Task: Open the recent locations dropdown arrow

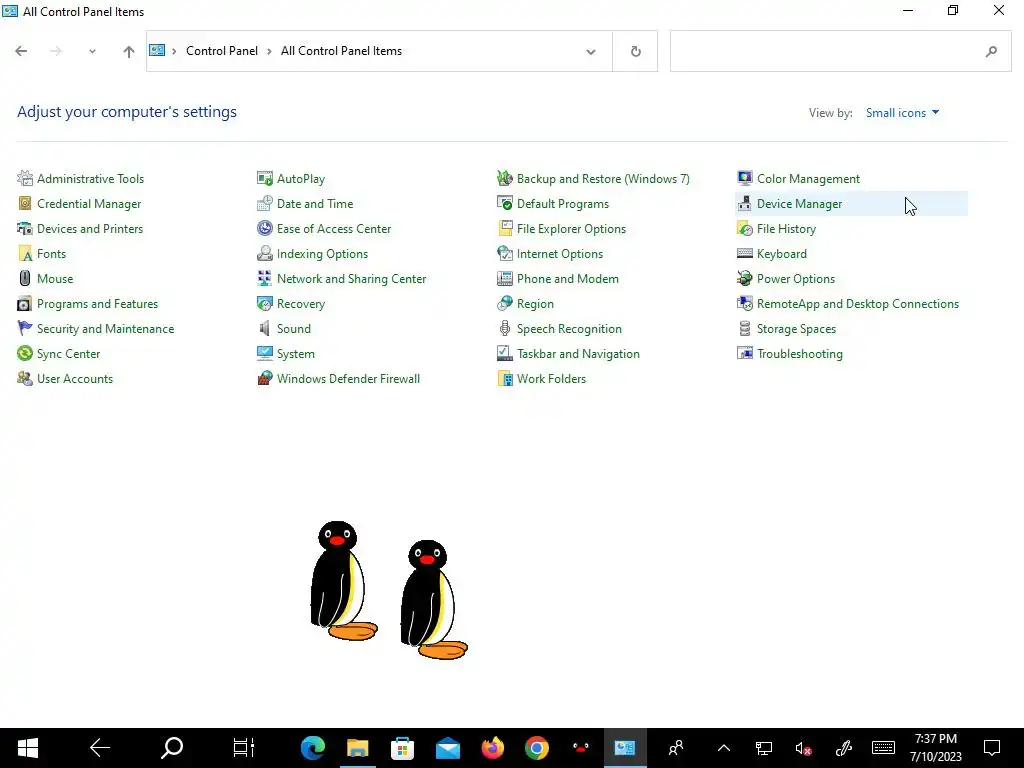Action: [x=92, y=51]
